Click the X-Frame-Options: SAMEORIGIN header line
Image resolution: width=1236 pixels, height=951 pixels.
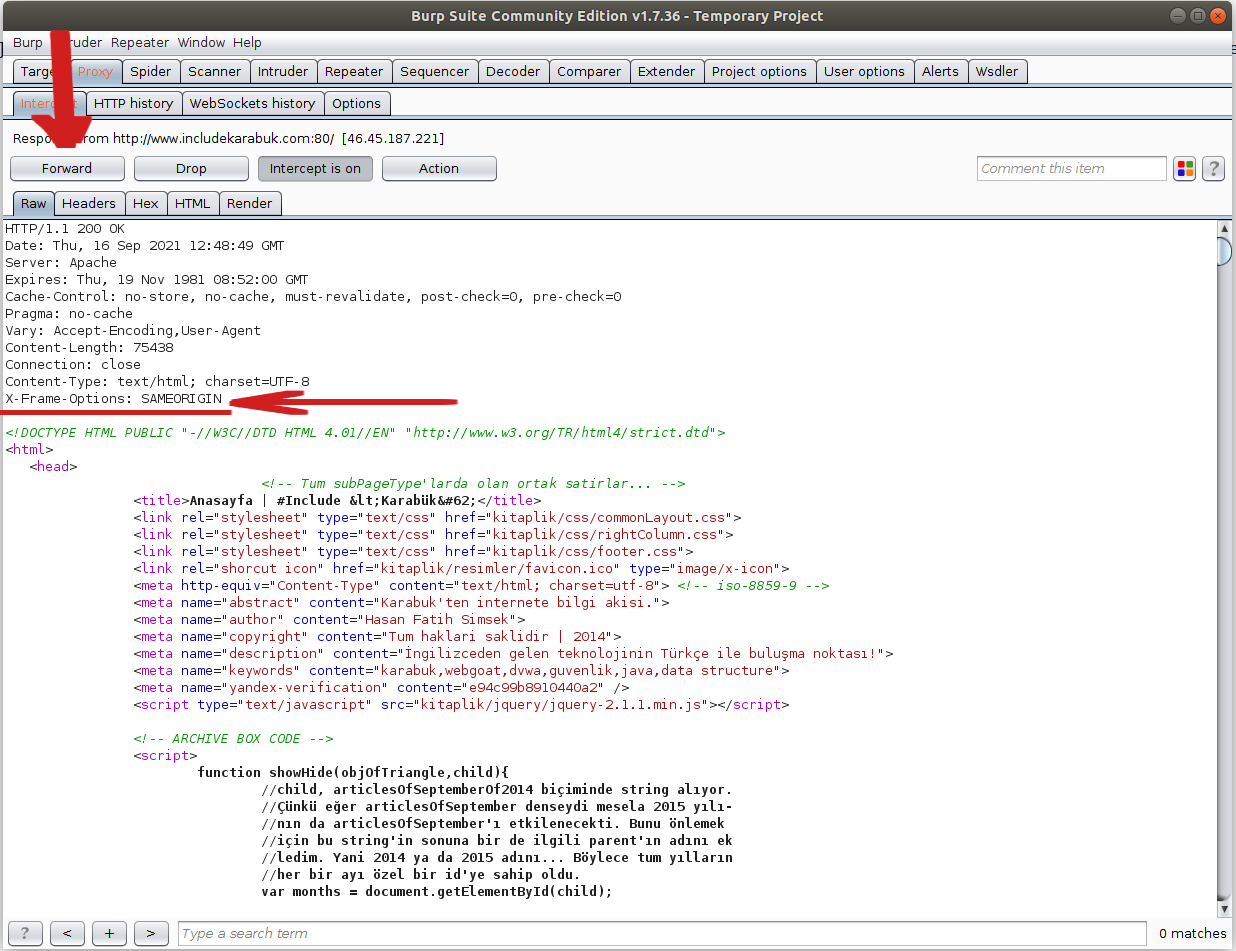click(x=114, y=399)
